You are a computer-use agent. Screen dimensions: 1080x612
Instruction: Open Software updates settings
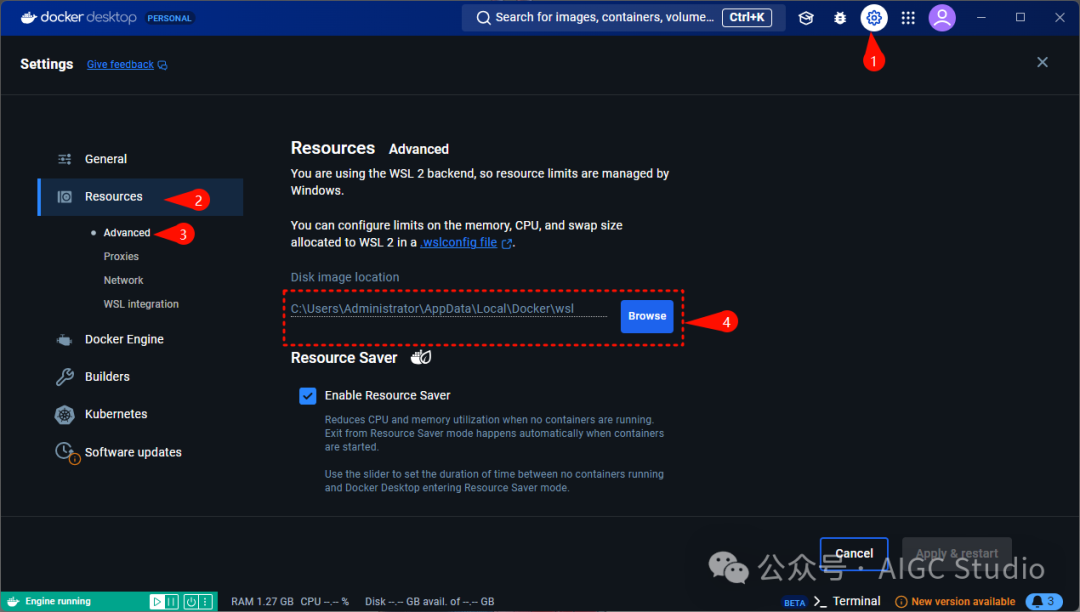tap(133, 452)
